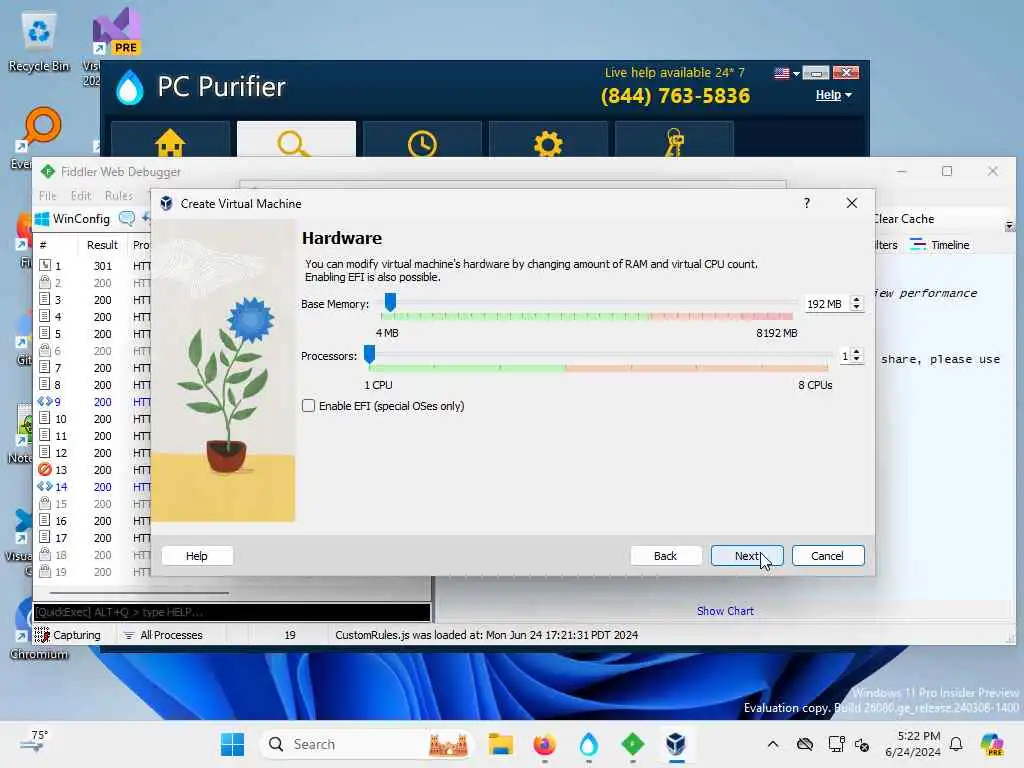
Task: Select Fiddler session row 1 with result 301
Action: coord(91,266)
